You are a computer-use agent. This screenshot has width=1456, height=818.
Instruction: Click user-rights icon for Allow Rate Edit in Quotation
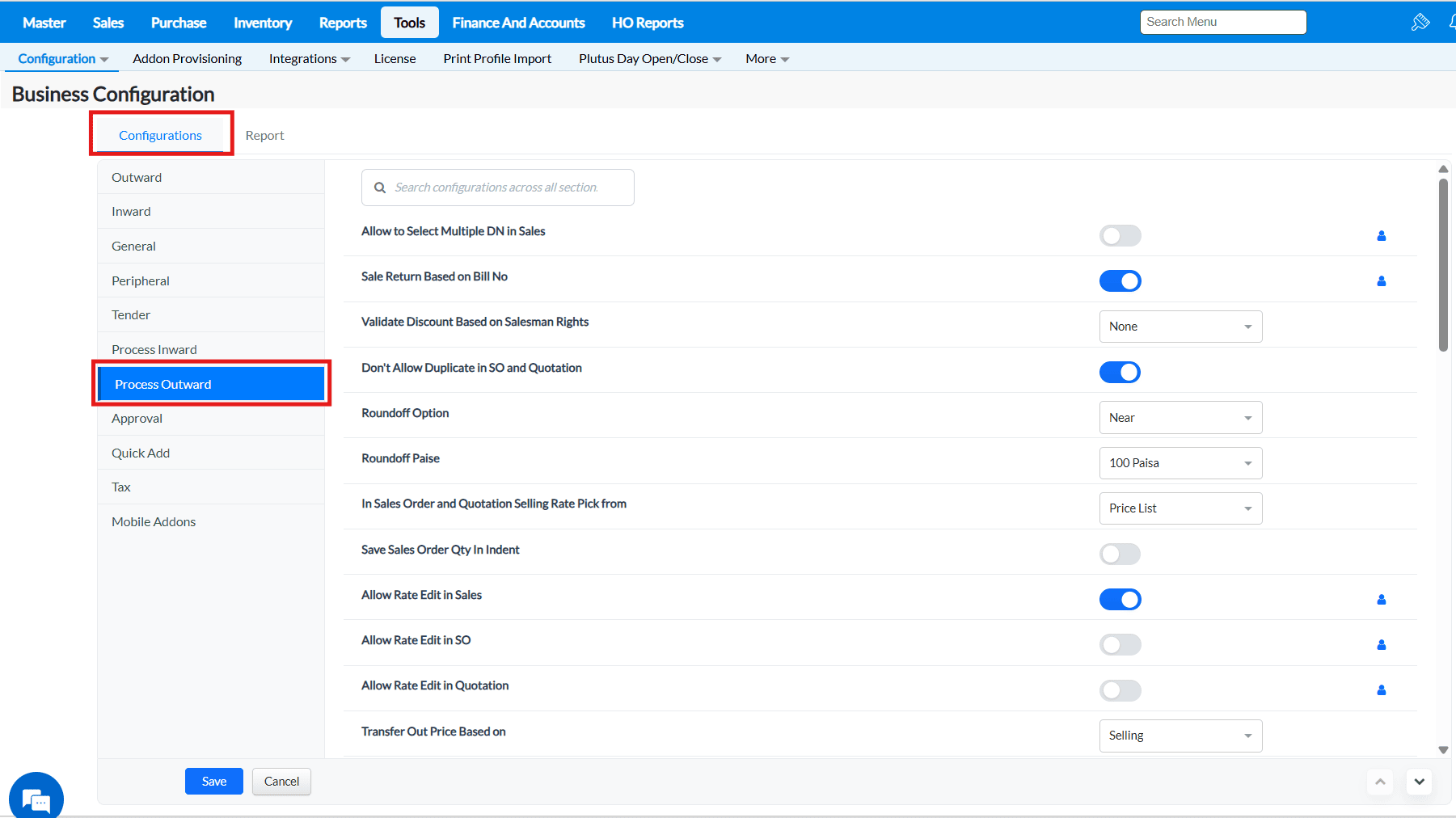tap(1382, 690)
